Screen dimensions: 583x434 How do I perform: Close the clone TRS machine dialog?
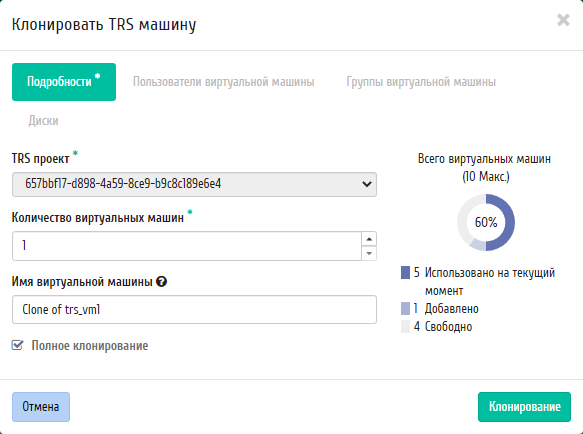pyautogui.click(x=563, y=20)
